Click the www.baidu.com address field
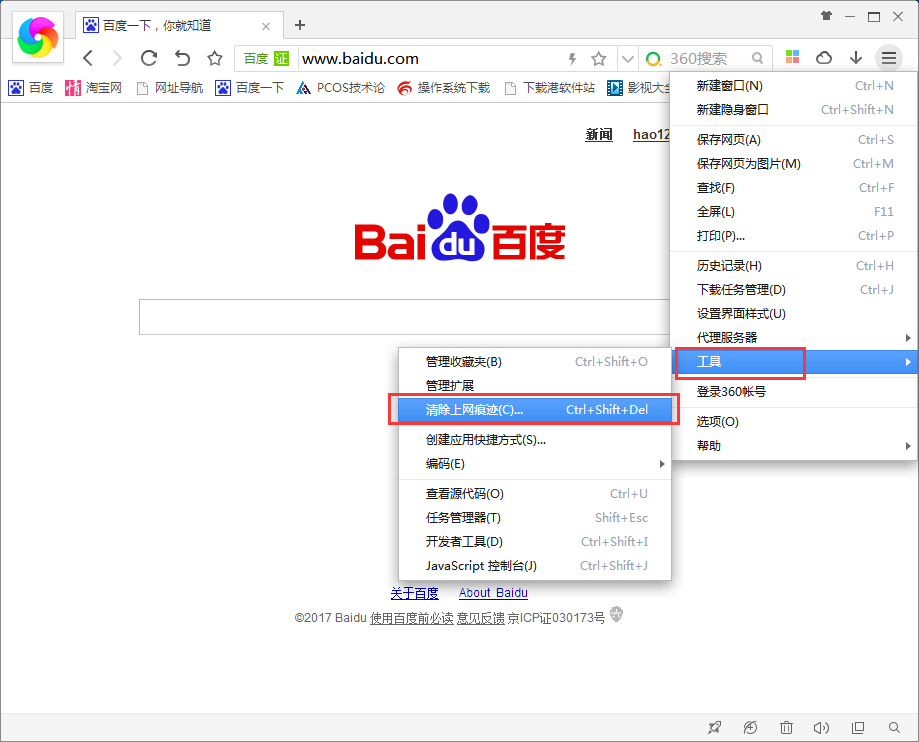Image resolution: width=919 pixels, height=742 pixels. point(431,59)
